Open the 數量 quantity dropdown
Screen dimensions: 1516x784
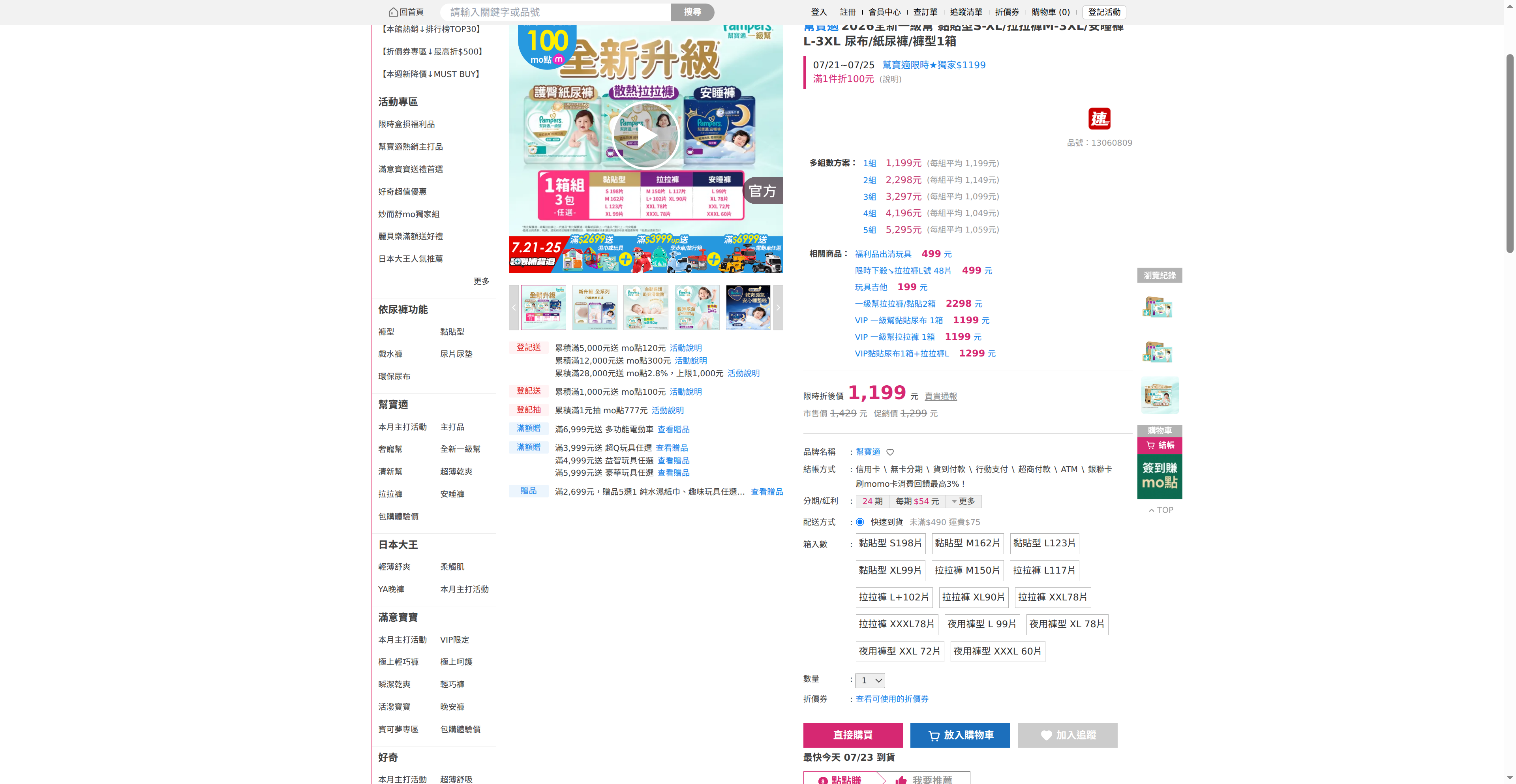(x=870, y=681)
